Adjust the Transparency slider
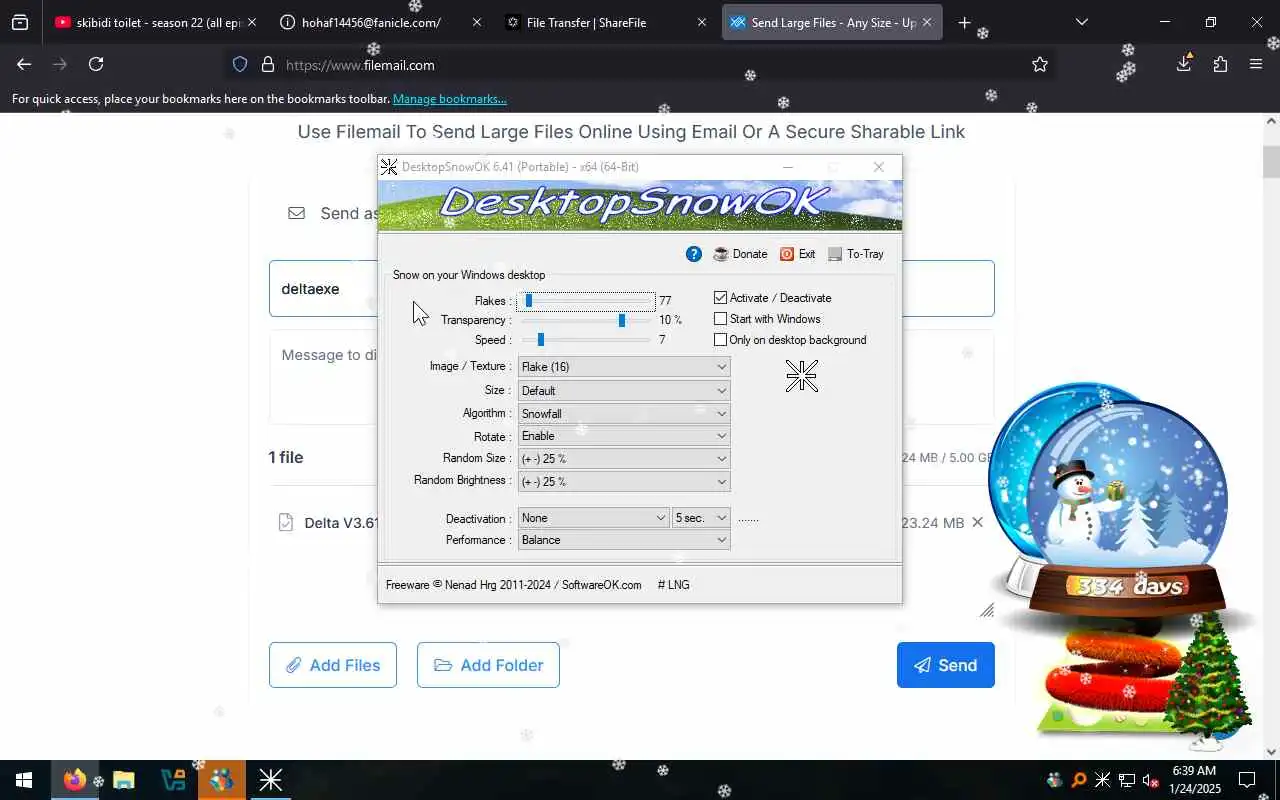This screenshot has width=1280, height=800. (586, 320)
